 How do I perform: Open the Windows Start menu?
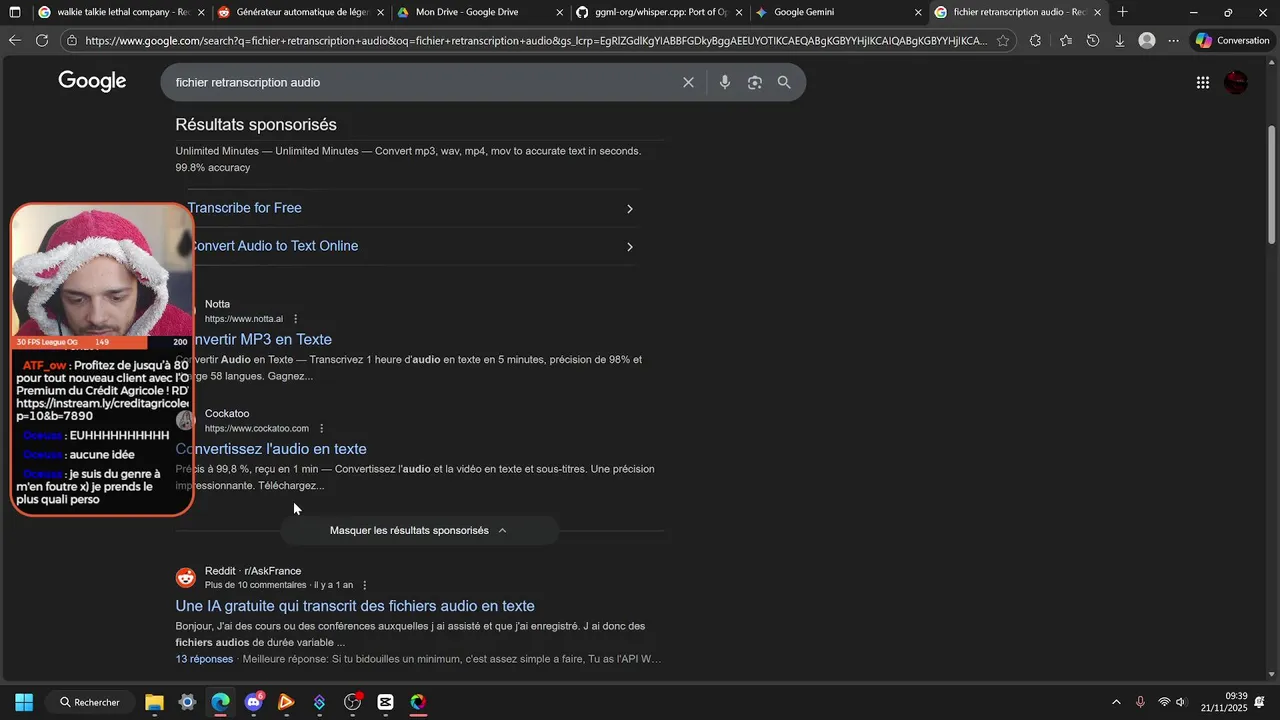pyautogui.click(x=24, y=702)
